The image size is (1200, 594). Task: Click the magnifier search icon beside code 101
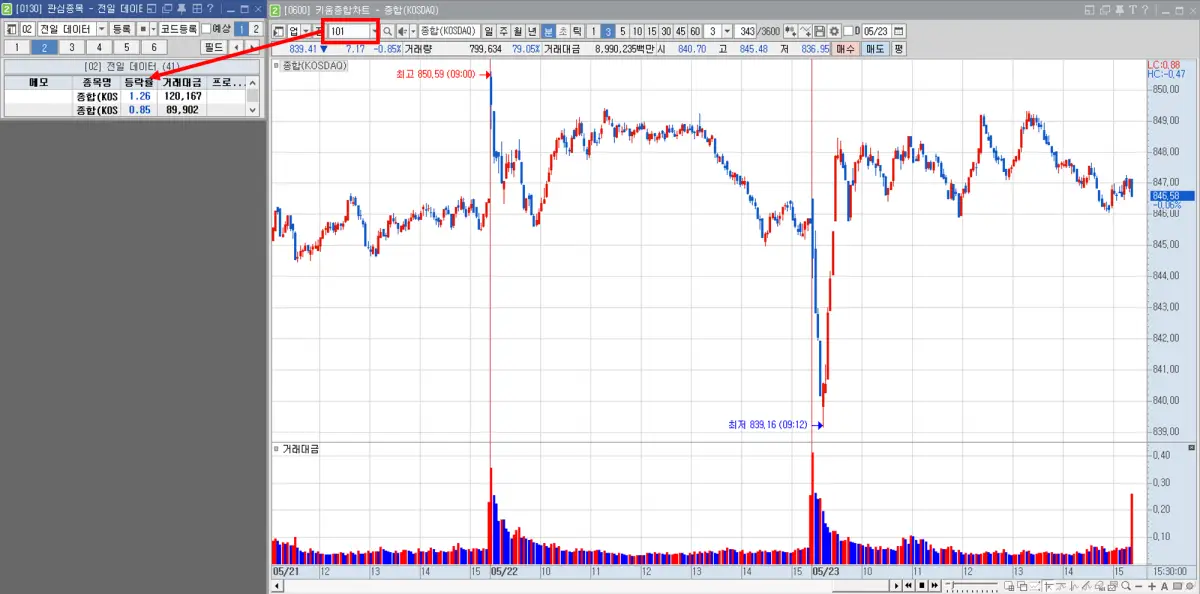(x=388, y=31)
